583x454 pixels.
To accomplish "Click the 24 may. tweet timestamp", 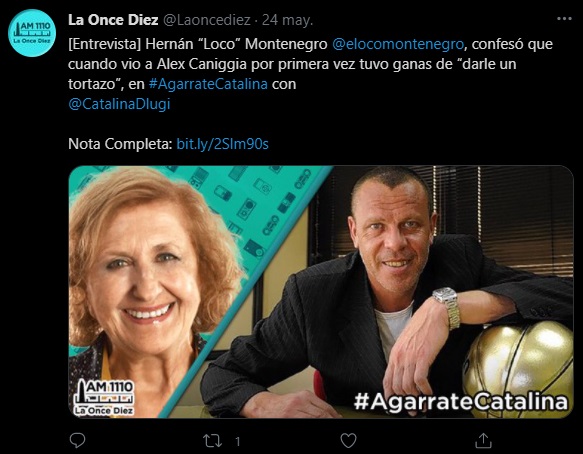I will tap(287, 20).
